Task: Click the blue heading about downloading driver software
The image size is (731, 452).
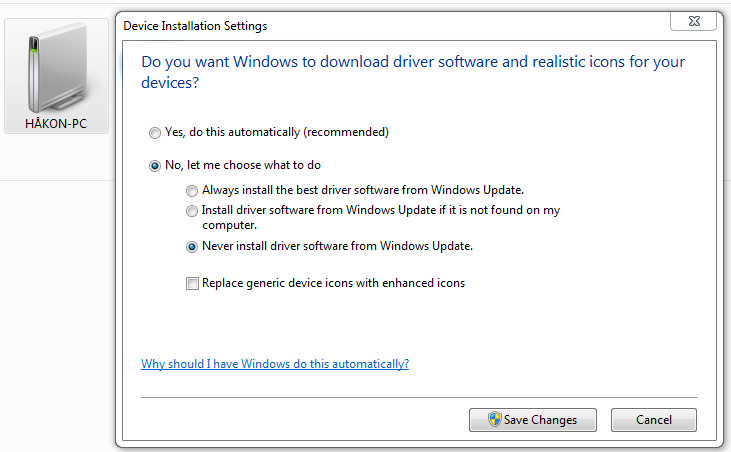Action: click(413, 72)
